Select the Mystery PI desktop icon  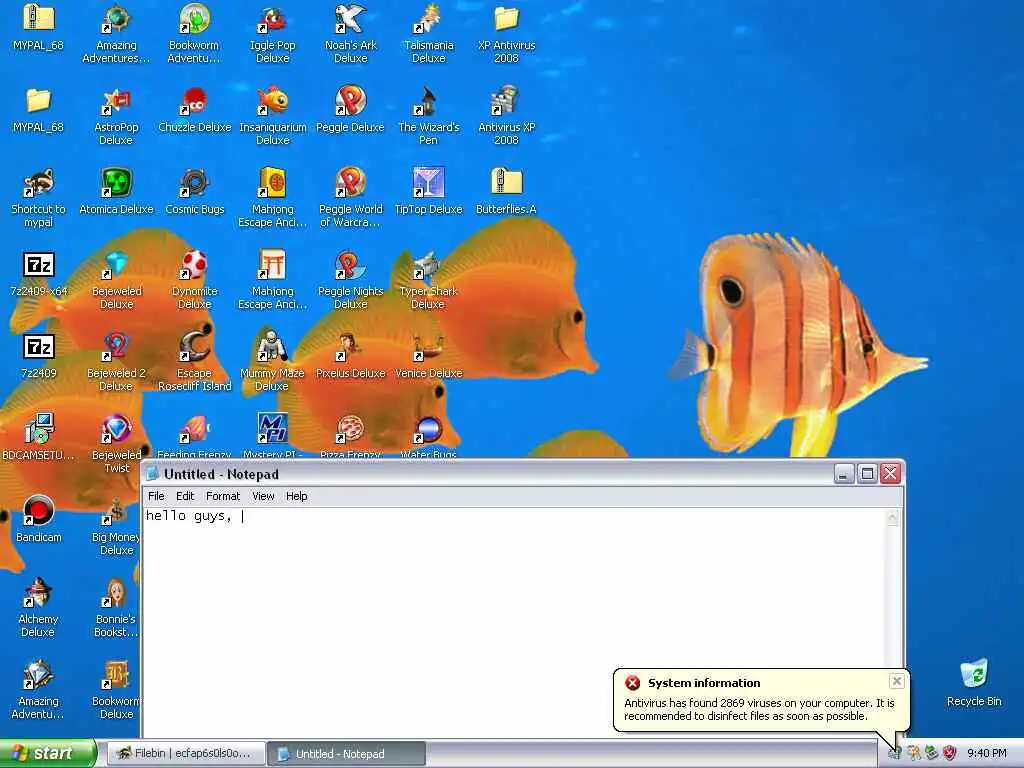tap(272, 436)
